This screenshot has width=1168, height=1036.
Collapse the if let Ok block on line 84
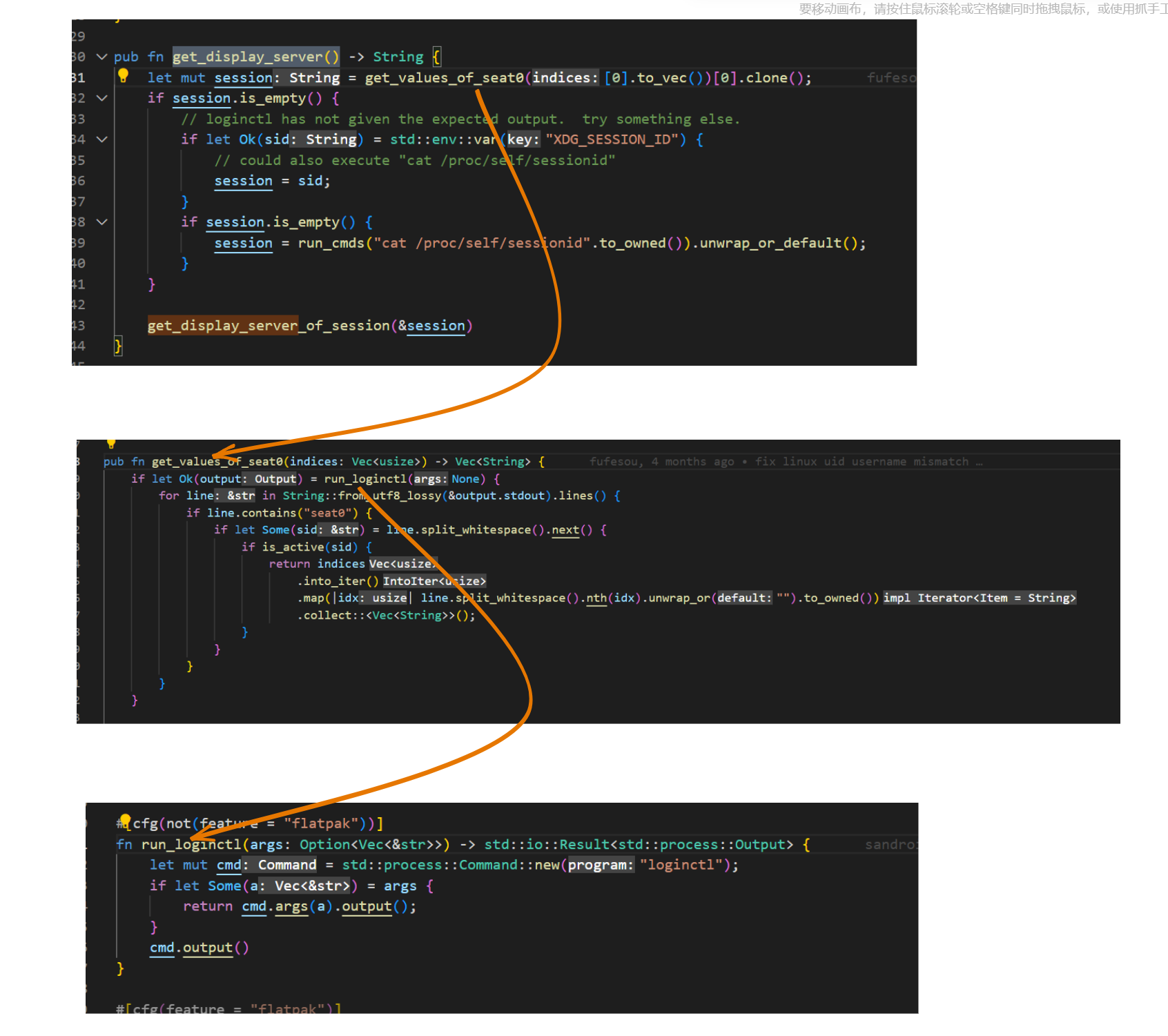[x=101, y=139]
